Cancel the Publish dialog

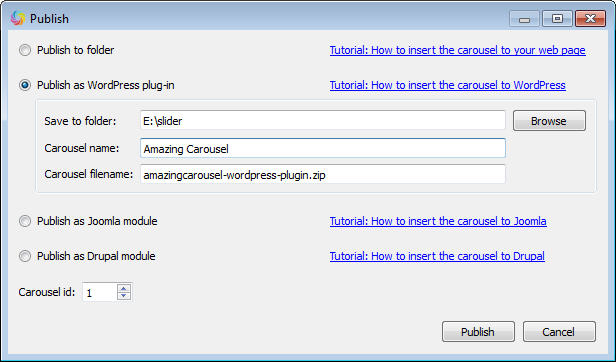click(x=559, y=332)
